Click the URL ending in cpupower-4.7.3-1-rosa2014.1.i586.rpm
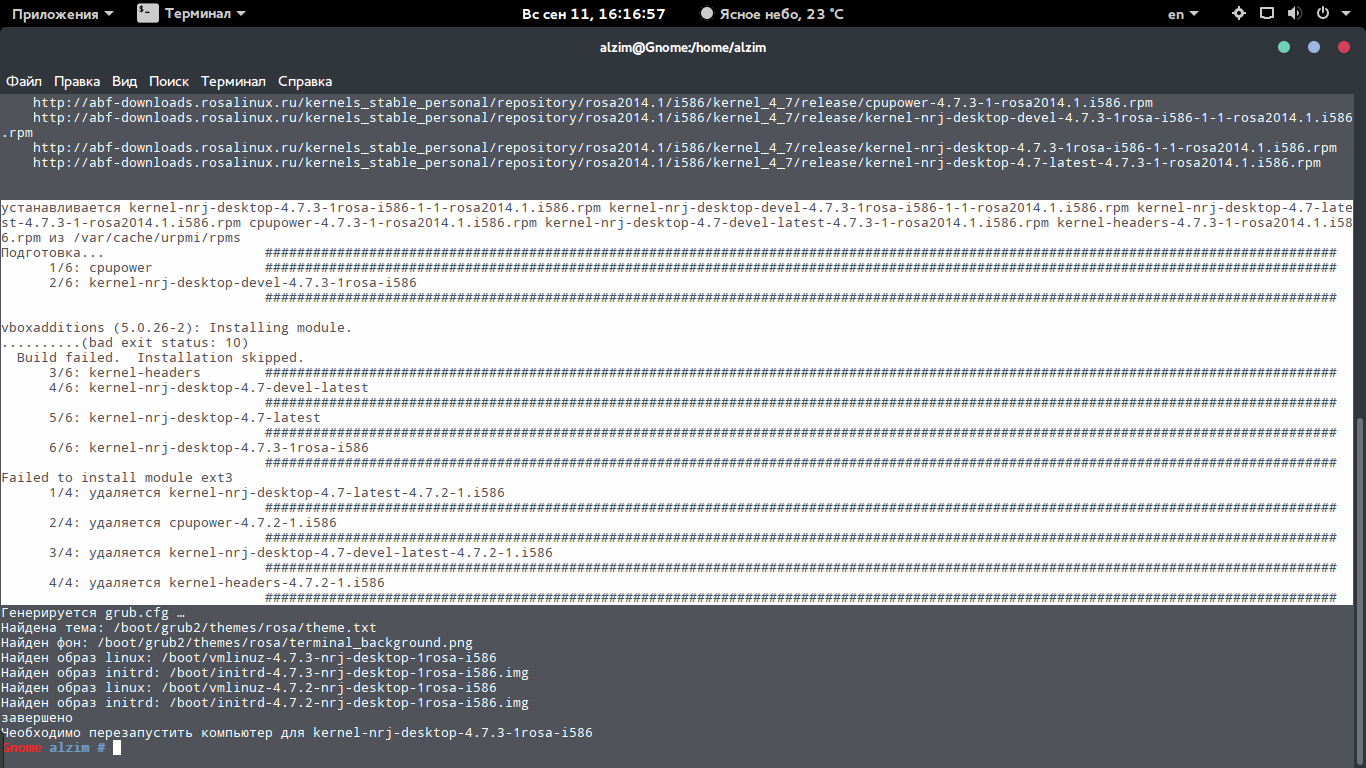Image resolution: width=1366 pixels, height=768 pixels. (x=593, y=103)
